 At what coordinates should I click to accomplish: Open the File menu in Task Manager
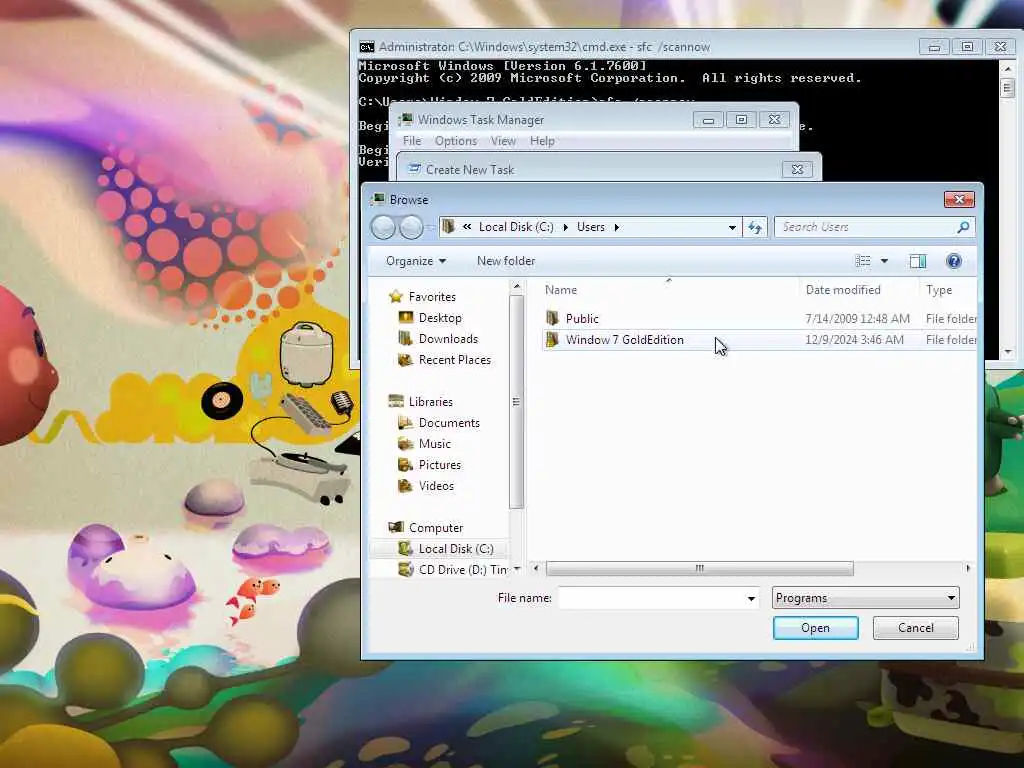[412, 141]
